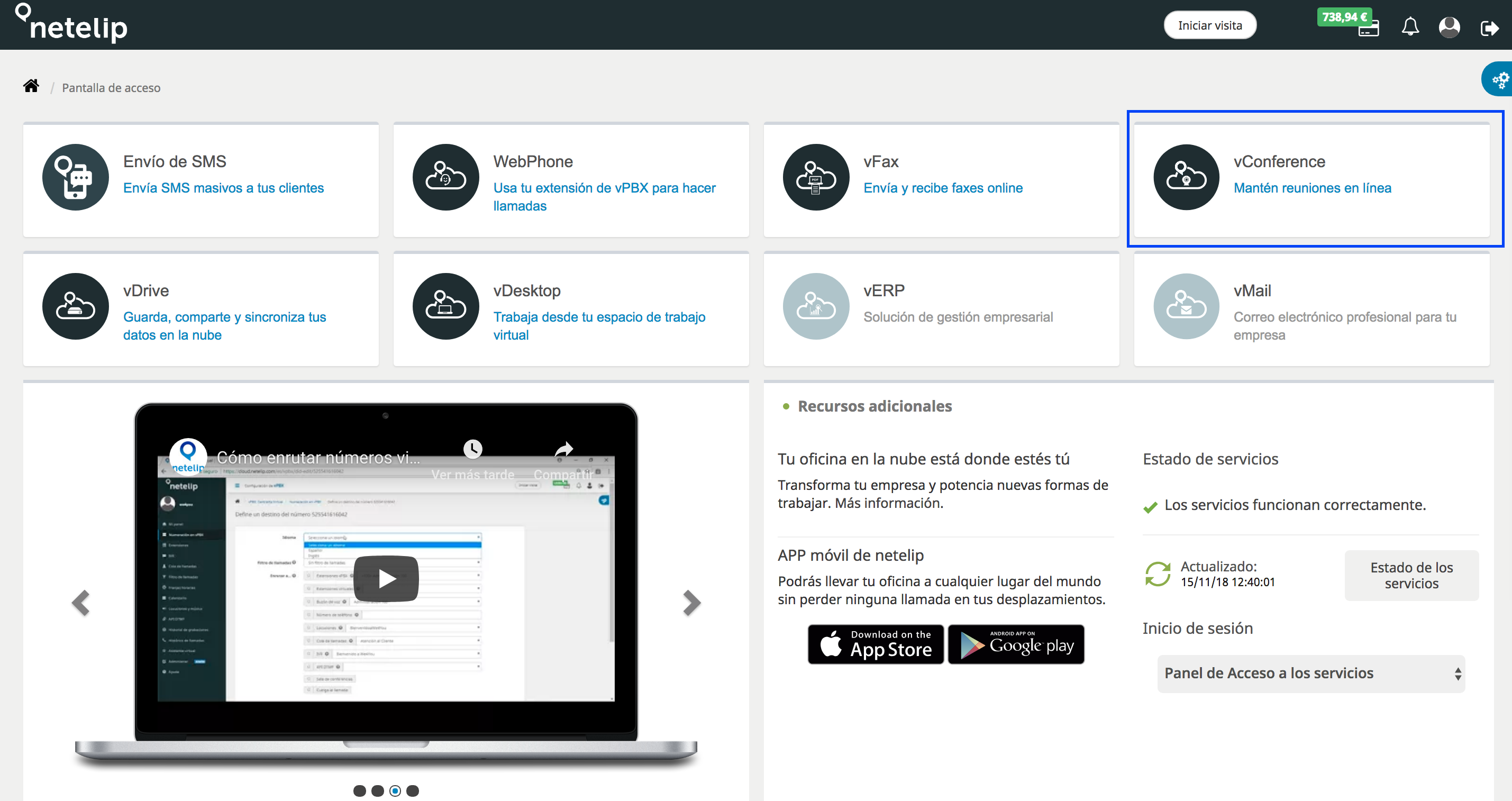Click the Share arrow icon on video
Screen dimensions: 1512x801
pyautogui.click(x=563, y=450)
